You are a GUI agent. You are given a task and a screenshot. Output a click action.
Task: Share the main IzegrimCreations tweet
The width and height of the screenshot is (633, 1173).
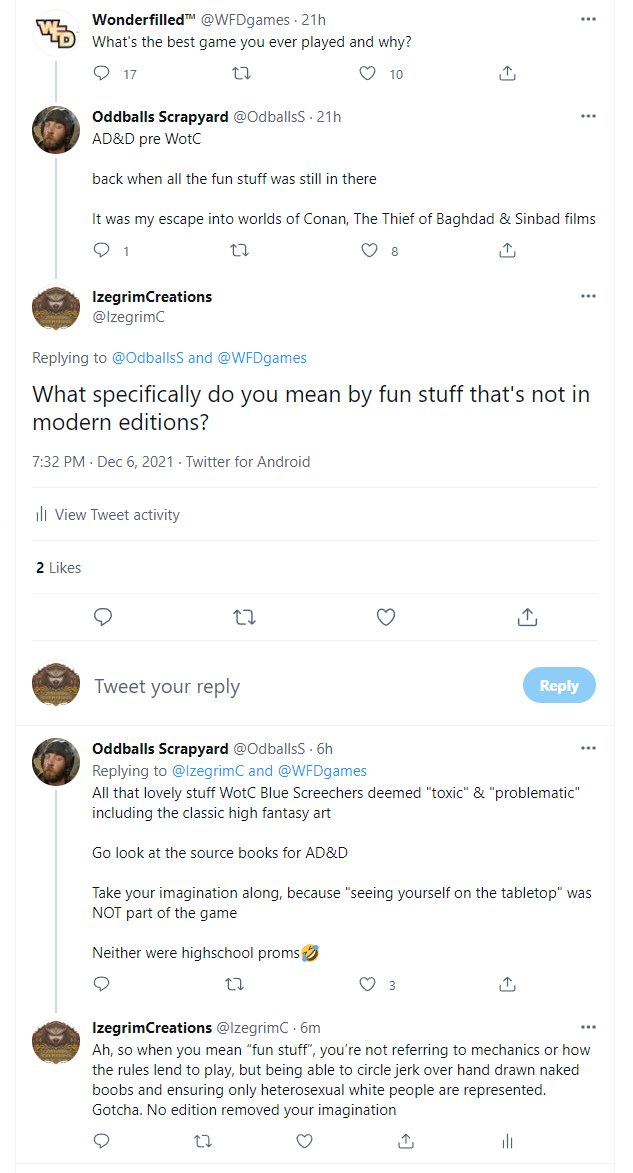click(528, 618)
